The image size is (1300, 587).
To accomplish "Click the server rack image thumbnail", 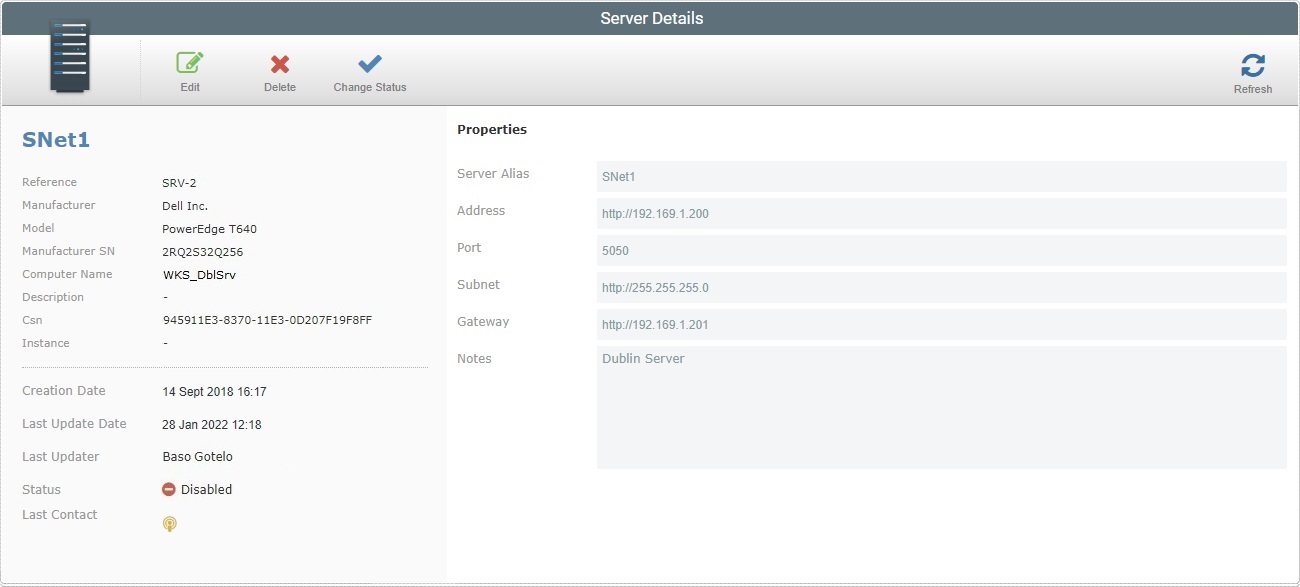I will (x=68, y=55).
